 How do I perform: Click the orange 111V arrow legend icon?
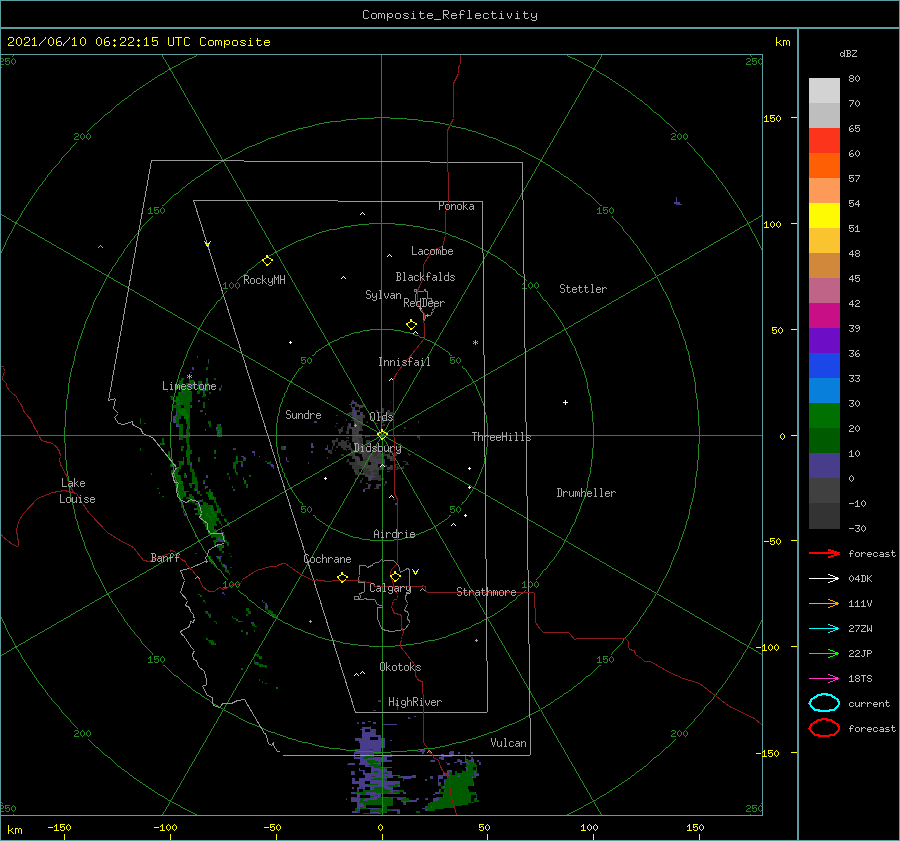824,603
